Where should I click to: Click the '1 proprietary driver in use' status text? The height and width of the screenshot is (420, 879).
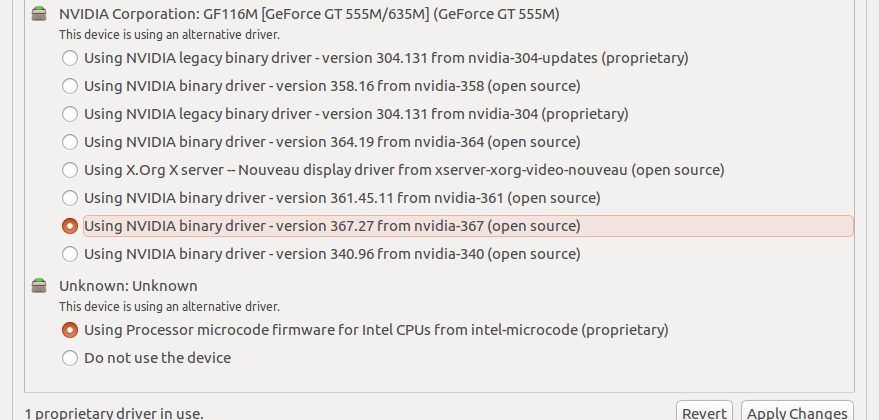[x=114, y=412]
